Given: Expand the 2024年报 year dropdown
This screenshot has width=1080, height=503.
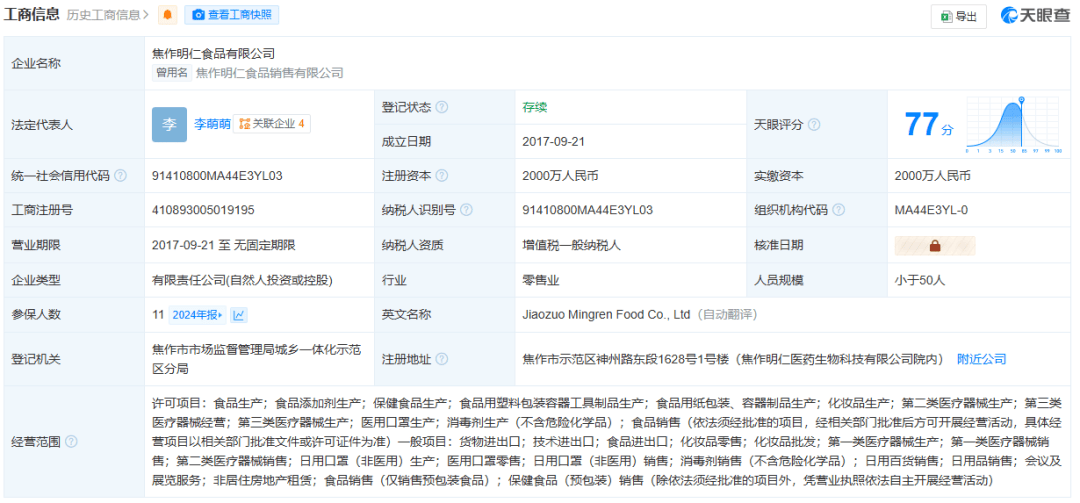Looking at the screenshot, I should tap(197, 315).
